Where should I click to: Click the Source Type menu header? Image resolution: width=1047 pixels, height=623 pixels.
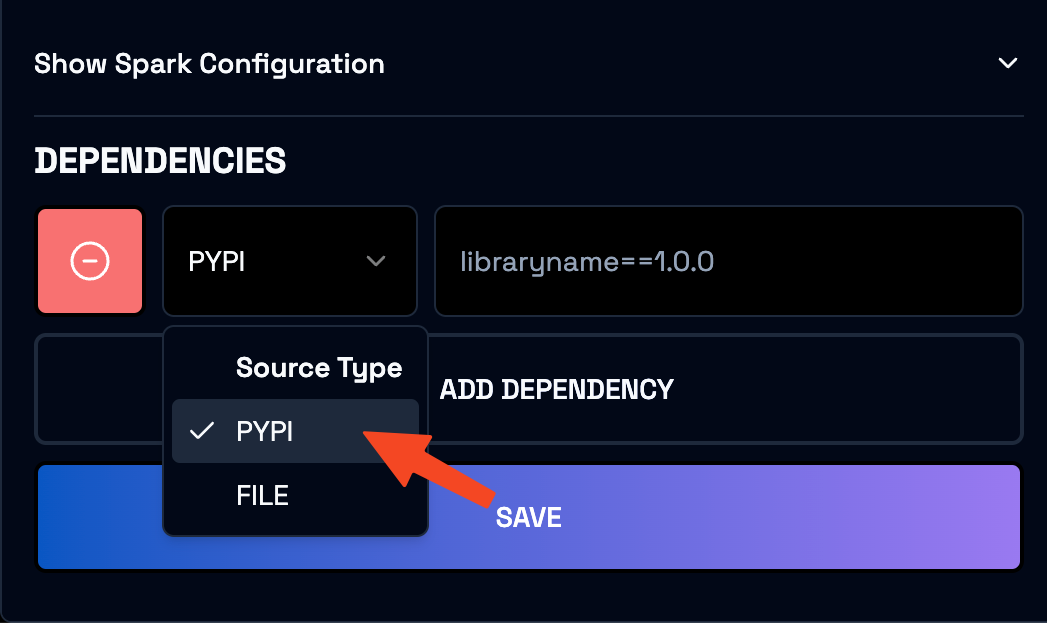coord(318,367)
